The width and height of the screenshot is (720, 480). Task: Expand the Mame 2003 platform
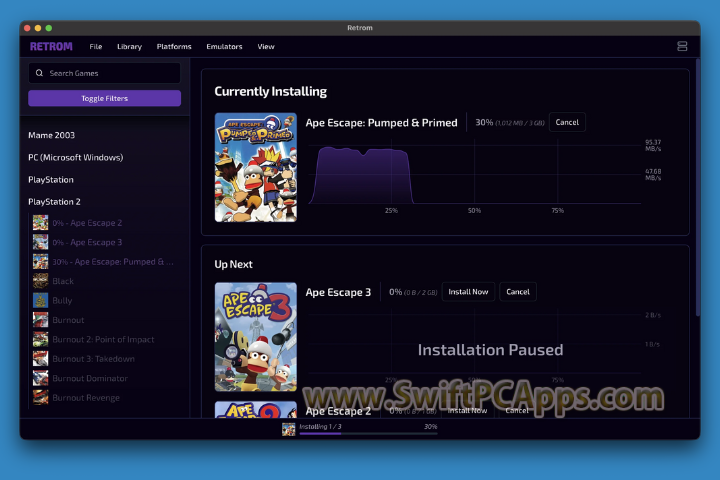coord(51,135)
